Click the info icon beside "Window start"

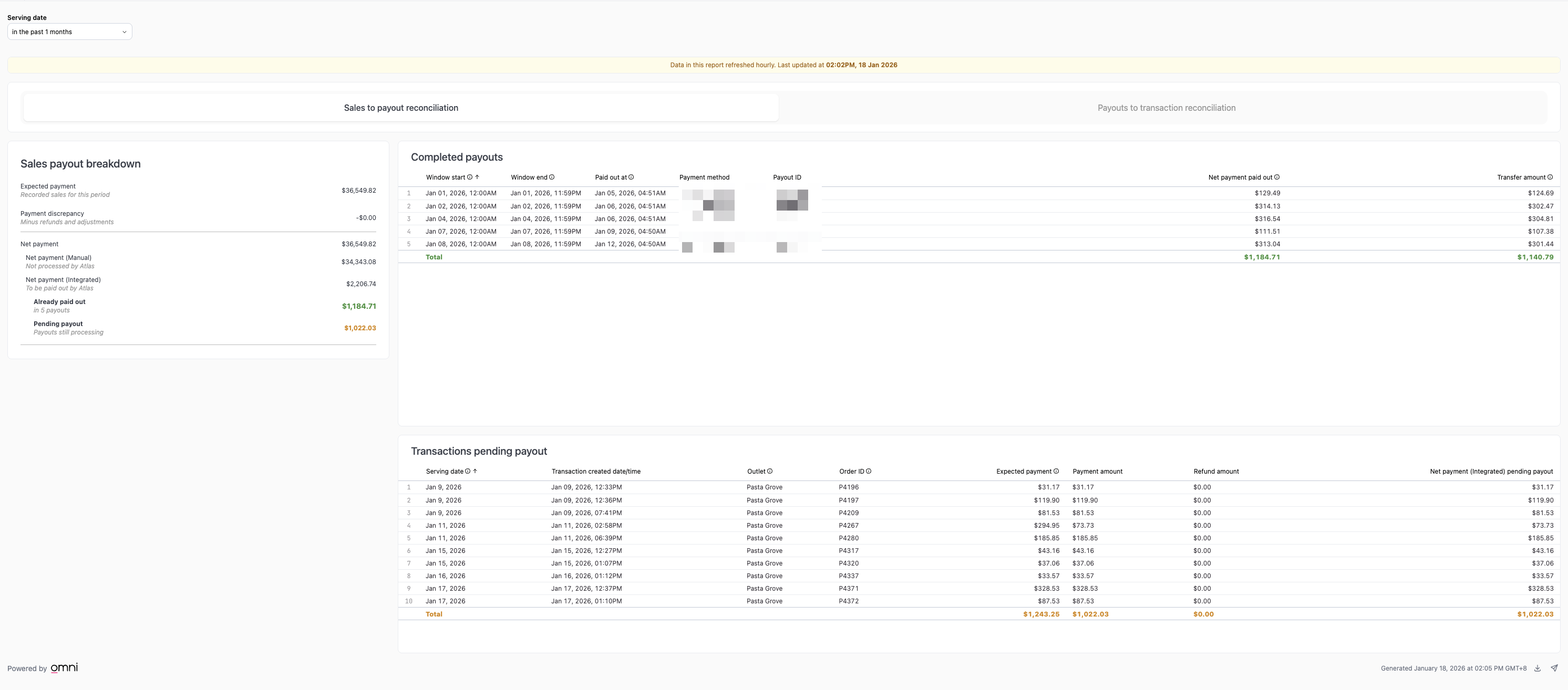click(x=469, y=177)
